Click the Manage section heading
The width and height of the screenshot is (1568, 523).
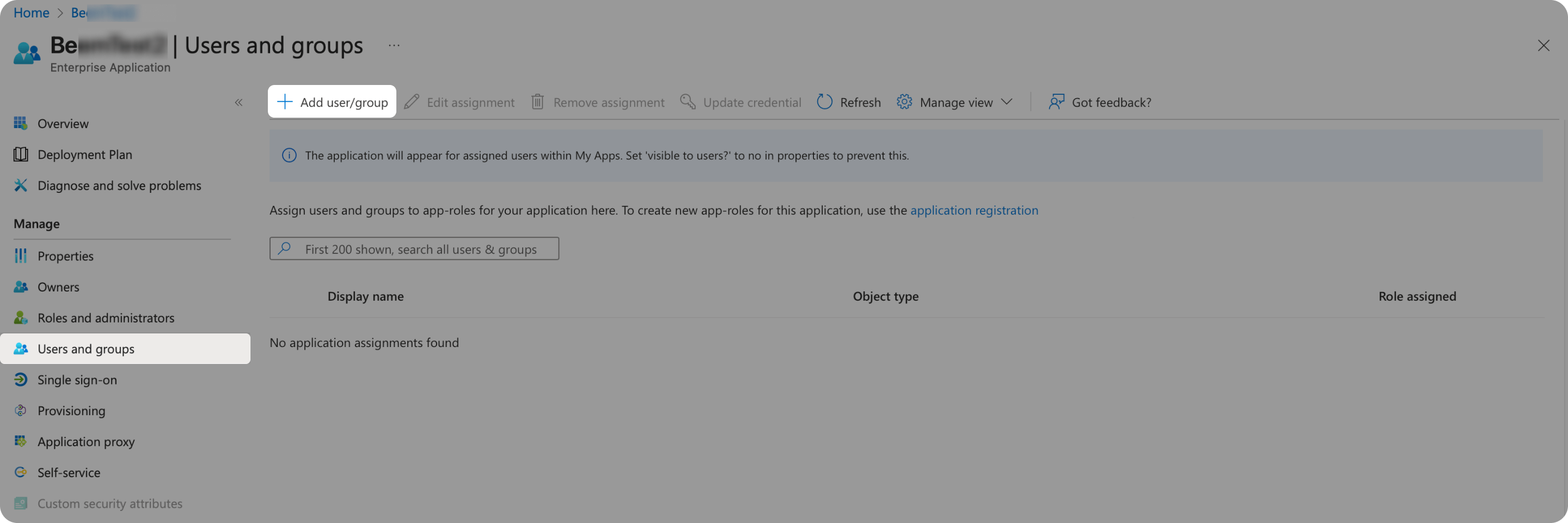36,223
